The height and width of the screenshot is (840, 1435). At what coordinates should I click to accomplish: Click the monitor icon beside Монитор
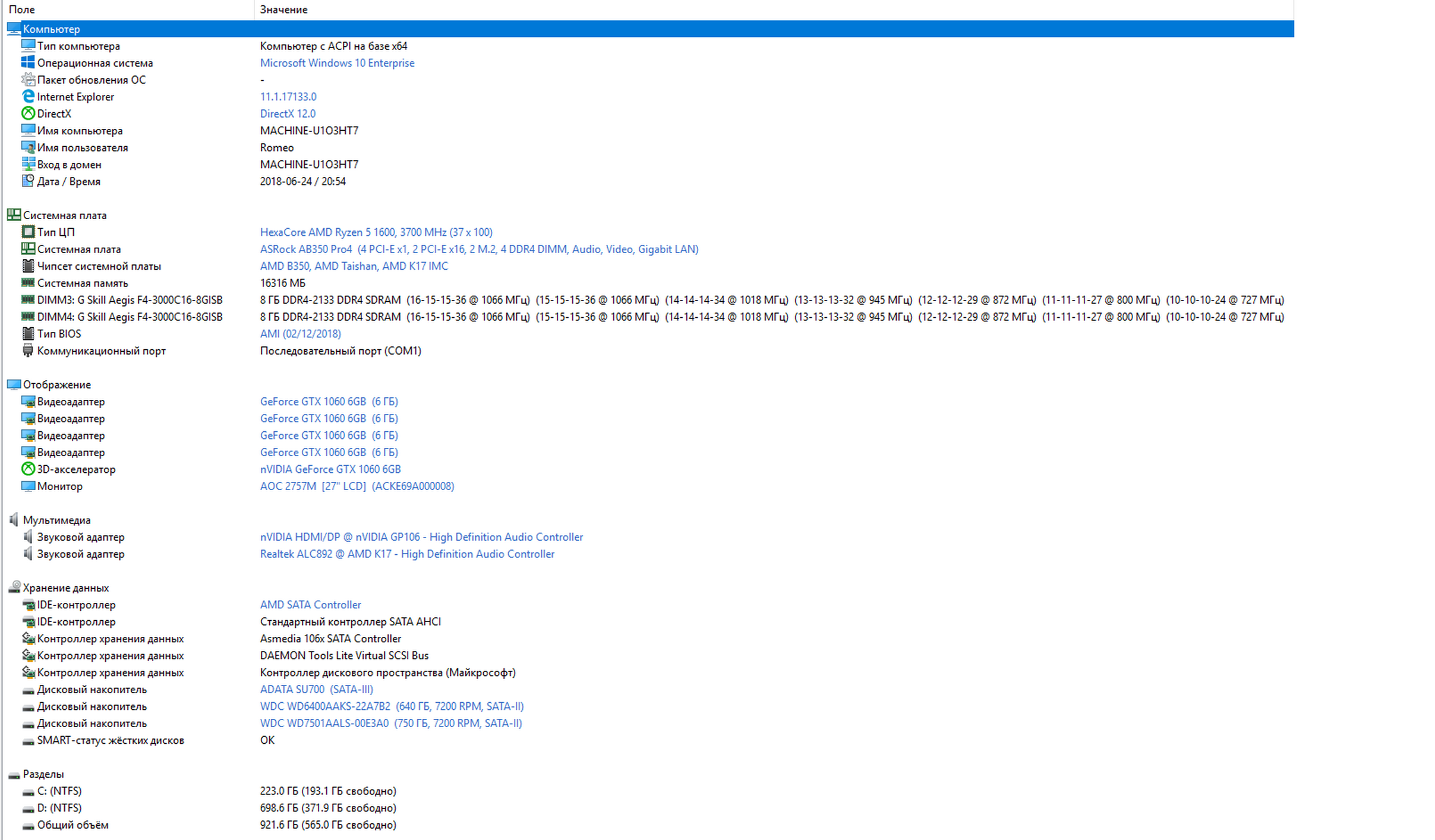pos(28,486)
